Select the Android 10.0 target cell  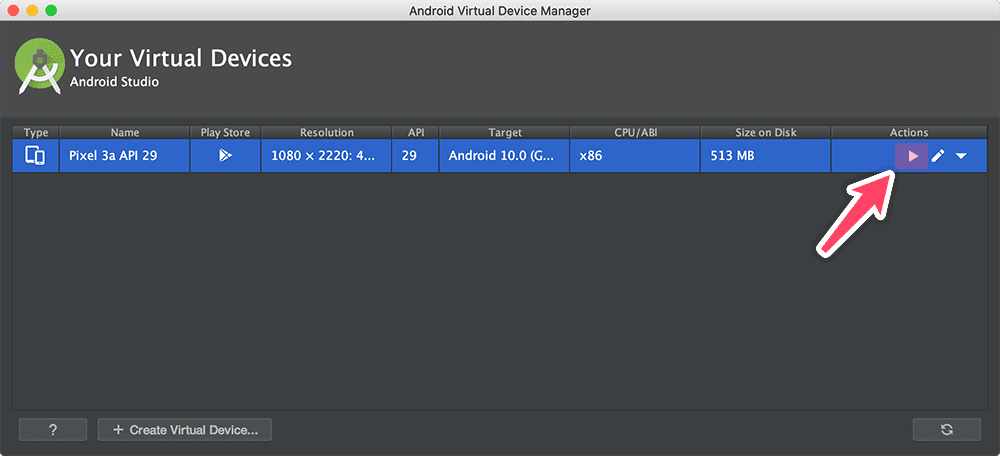tap(504, 156)
